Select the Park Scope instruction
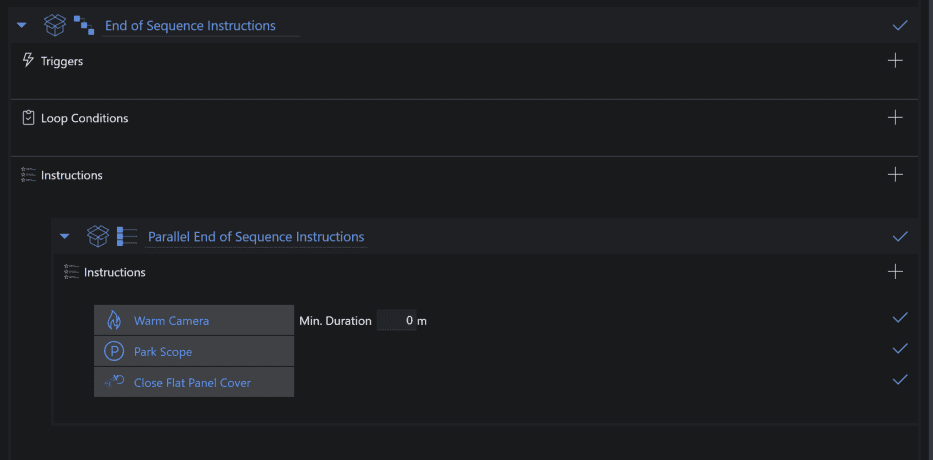This screenshot has height=460, width=933. (194, 351)
